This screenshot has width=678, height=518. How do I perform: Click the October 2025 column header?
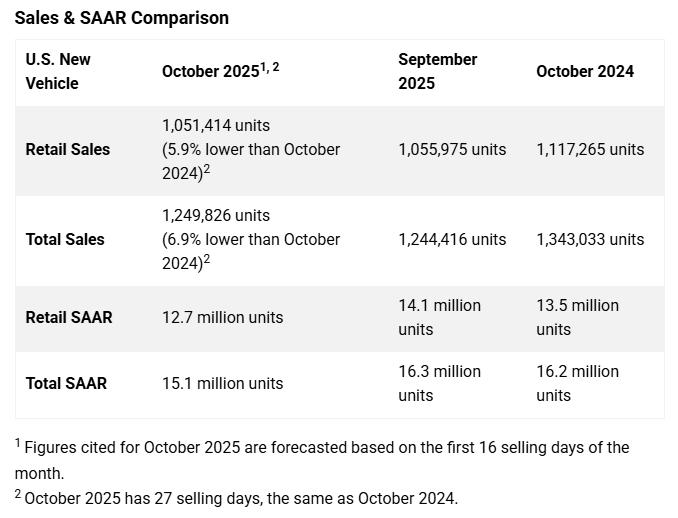[220, 71]
